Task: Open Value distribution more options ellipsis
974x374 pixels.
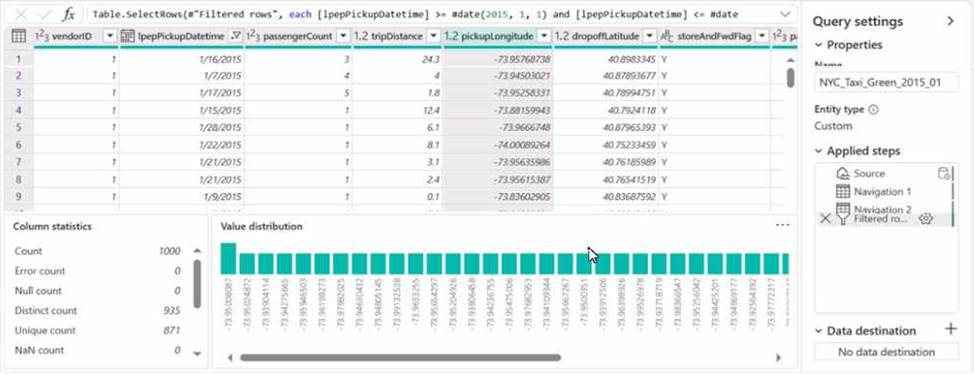Action: pos(783,226)
